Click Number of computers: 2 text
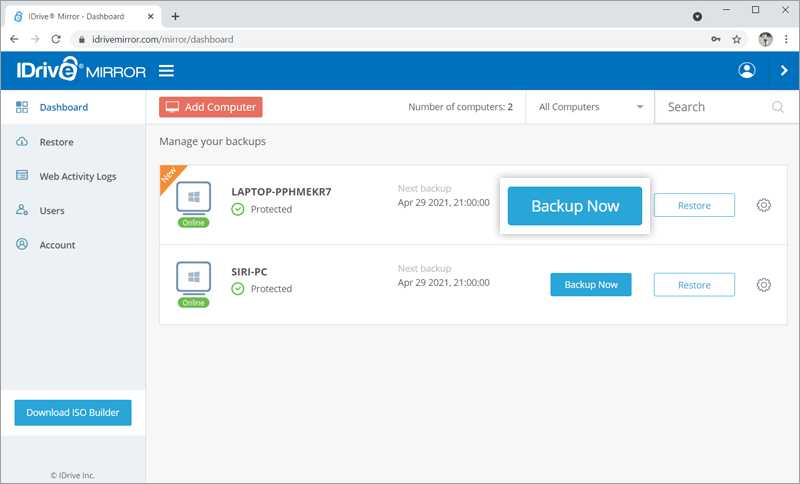Image resolution: width=800 pixels, height=484 pixels. [x=460, y=107]
